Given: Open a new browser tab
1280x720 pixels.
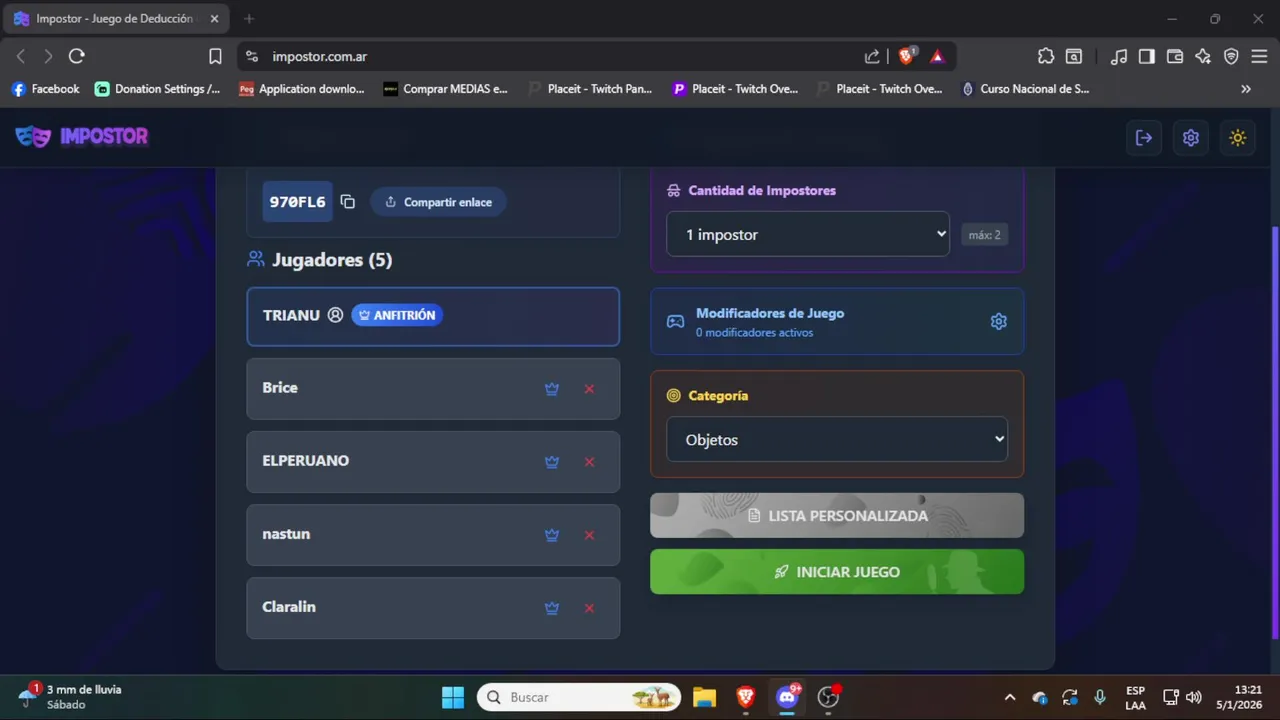Looking at the screenshot, I should (249, 19).
